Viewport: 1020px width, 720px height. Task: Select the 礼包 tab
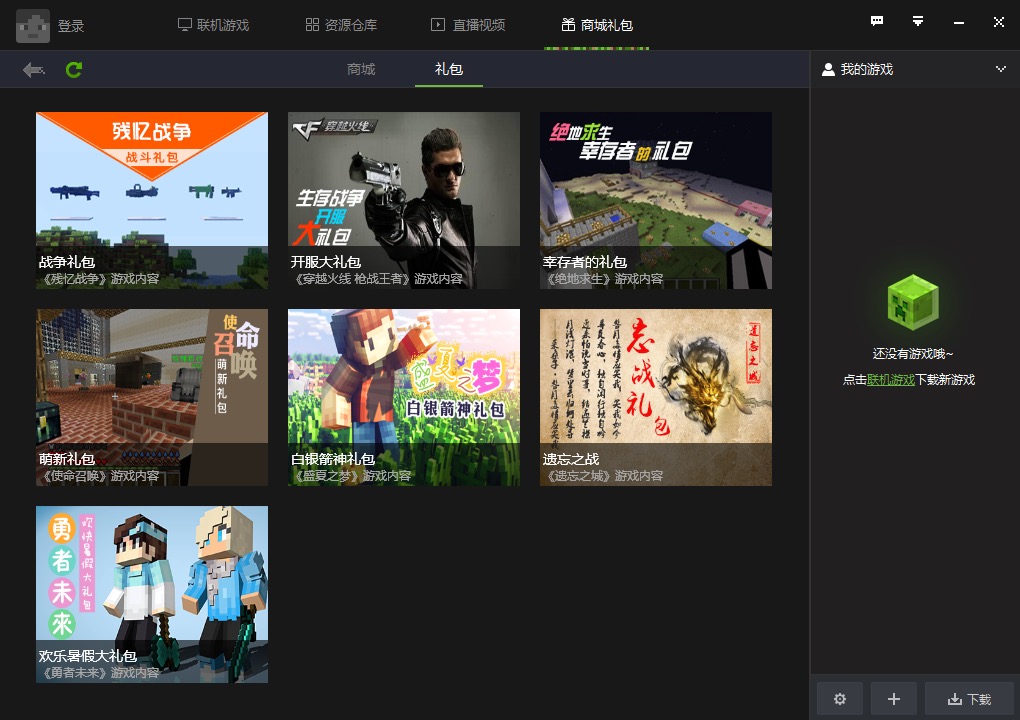coord(449,69)
